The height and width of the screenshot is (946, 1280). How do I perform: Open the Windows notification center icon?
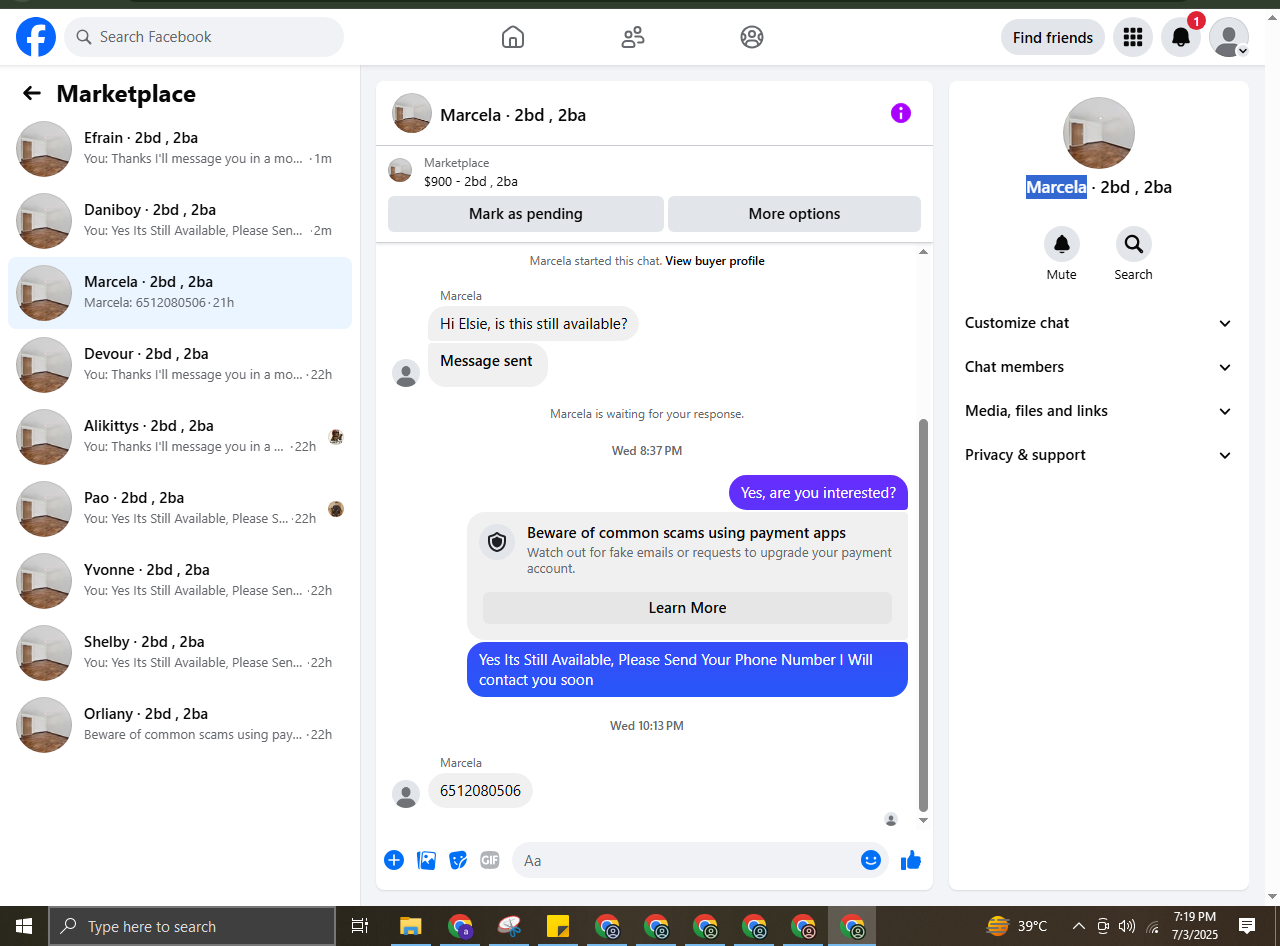tap(1247, 926)
